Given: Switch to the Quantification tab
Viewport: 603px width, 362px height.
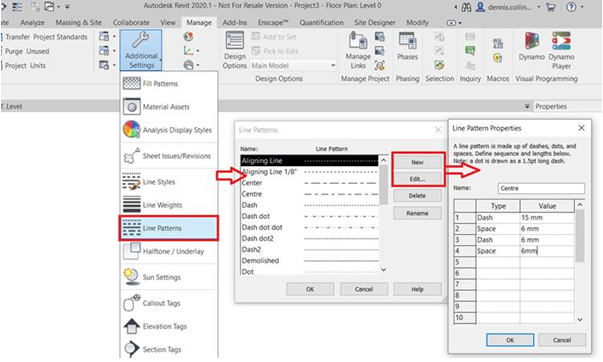Looking at the screenshot, I should pyautogui.click(x=321, y=23).
